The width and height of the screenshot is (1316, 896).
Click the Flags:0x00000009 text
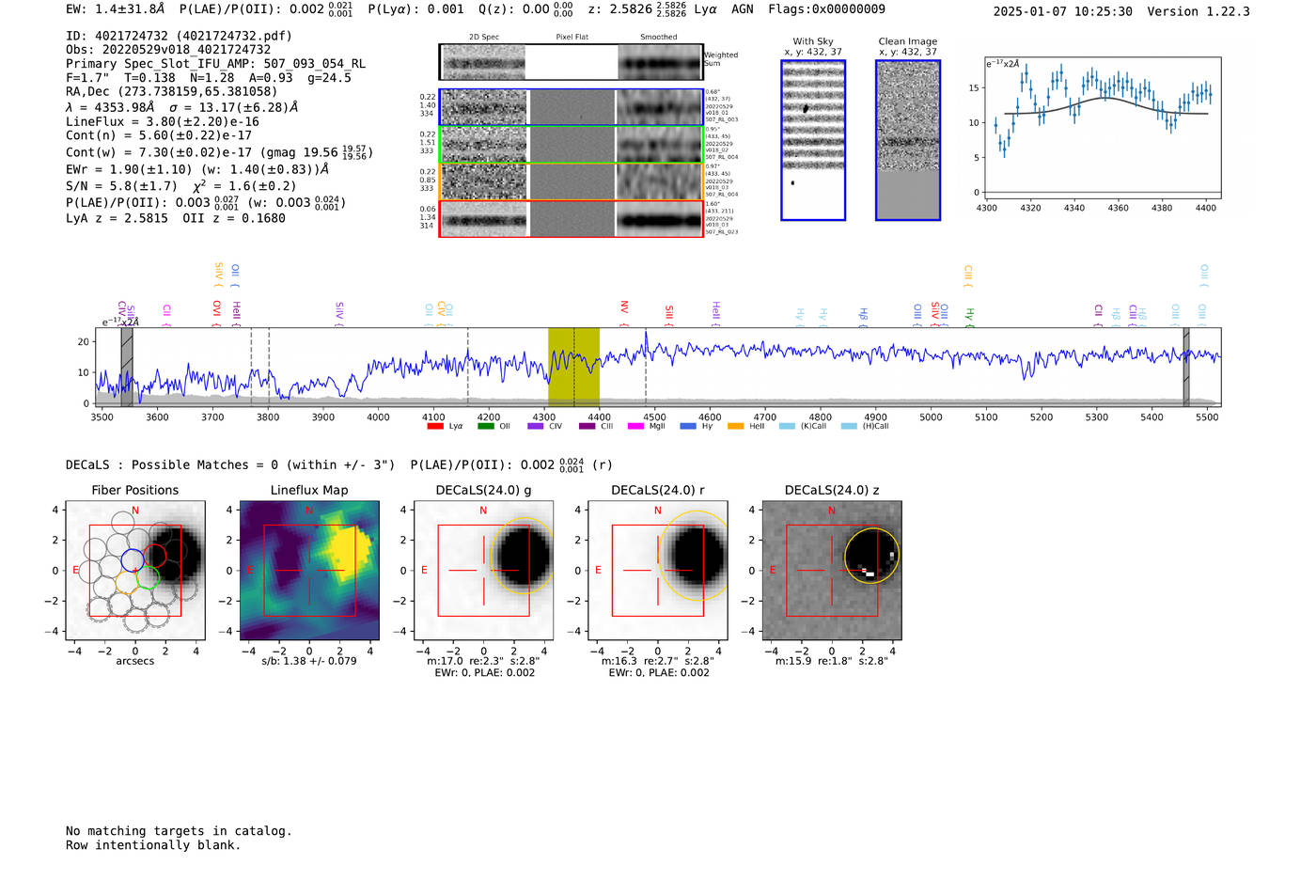point(826,9)
